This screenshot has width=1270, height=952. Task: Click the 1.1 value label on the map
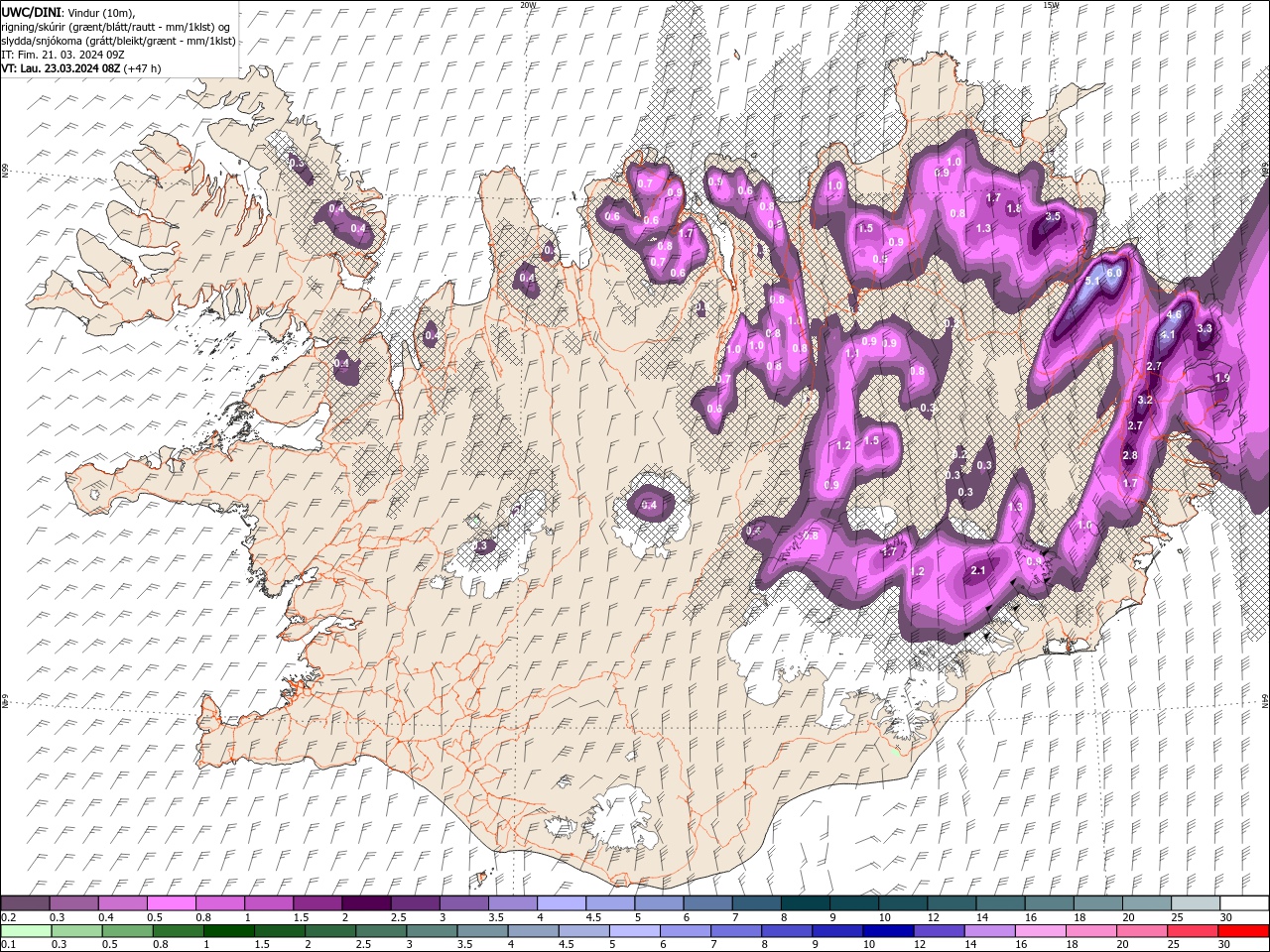(852, 354)
